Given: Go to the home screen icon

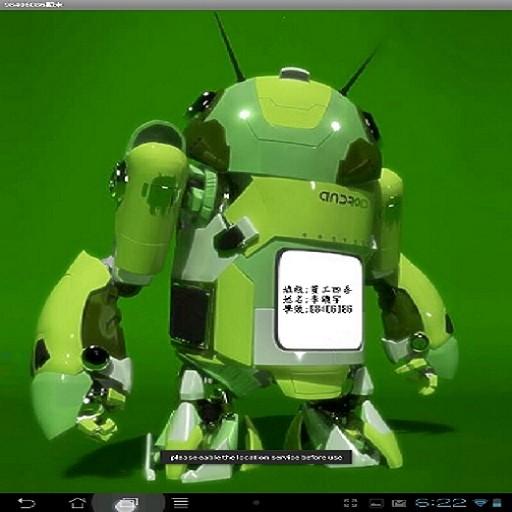Looking at the screenshot, I should (77, 503).
